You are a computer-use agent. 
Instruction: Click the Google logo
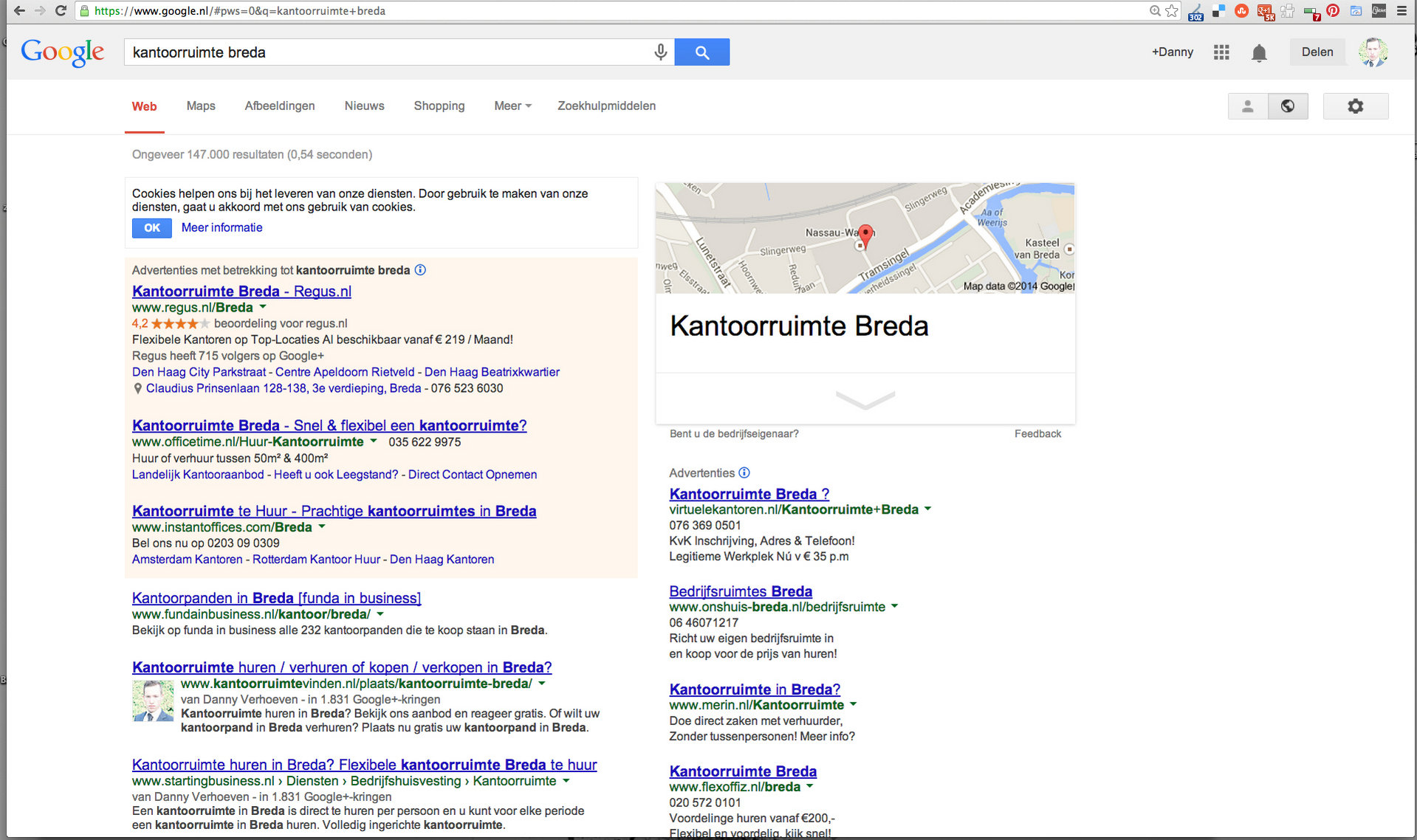(x=63, y=52)
